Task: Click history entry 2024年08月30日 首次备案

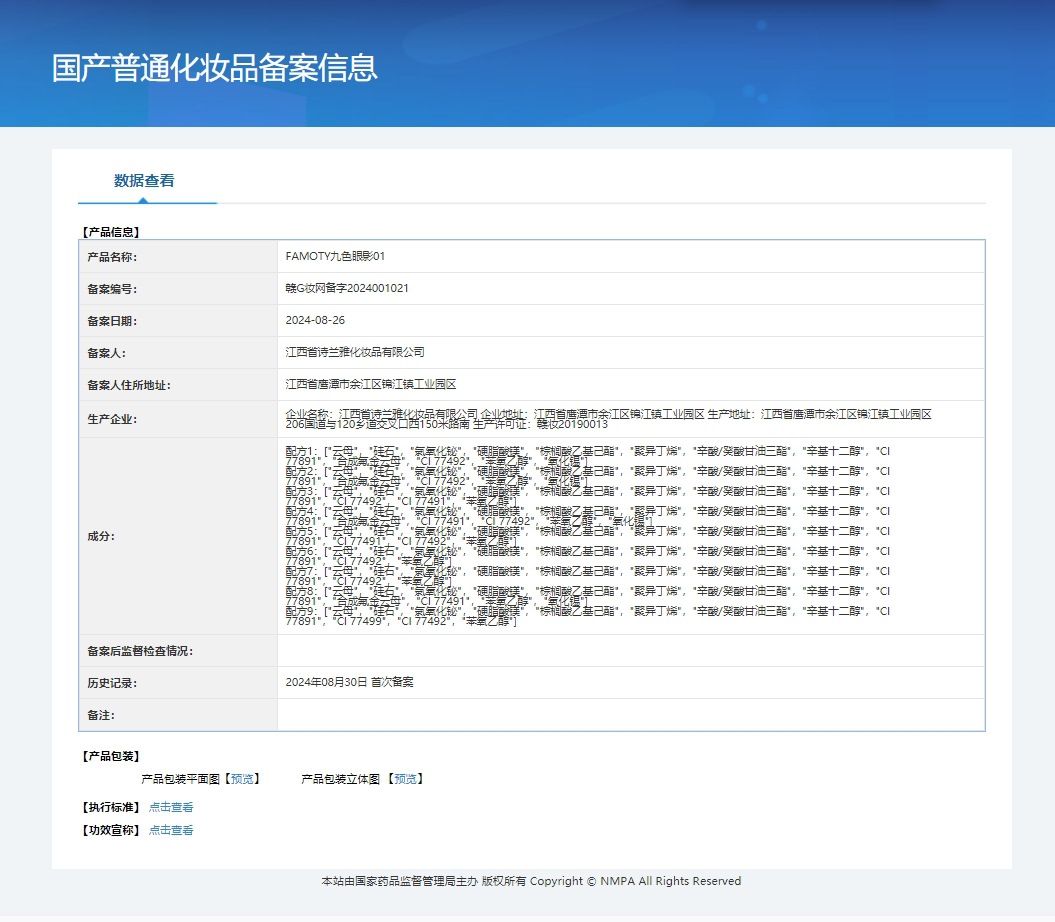Action: tap(349, 682)
